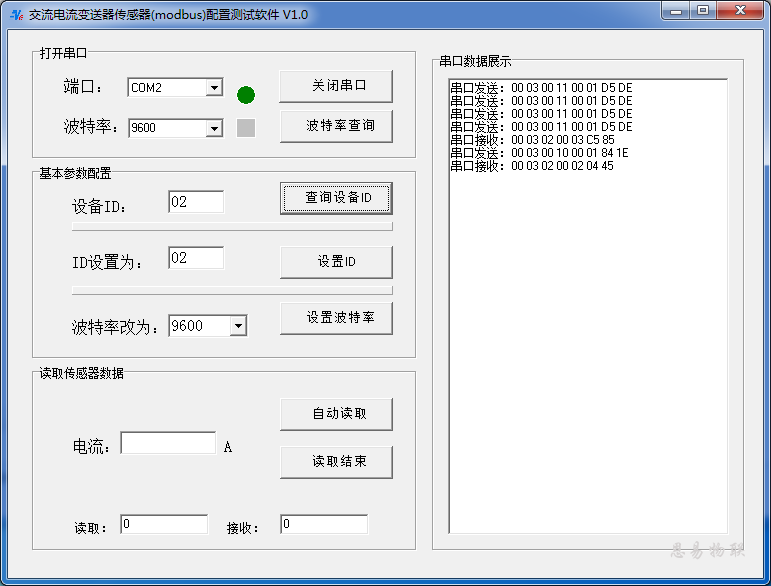The height and width of the screenshot is (586, 771).
Task: Click the 查询设备ID button
Action: coord(336,199)
